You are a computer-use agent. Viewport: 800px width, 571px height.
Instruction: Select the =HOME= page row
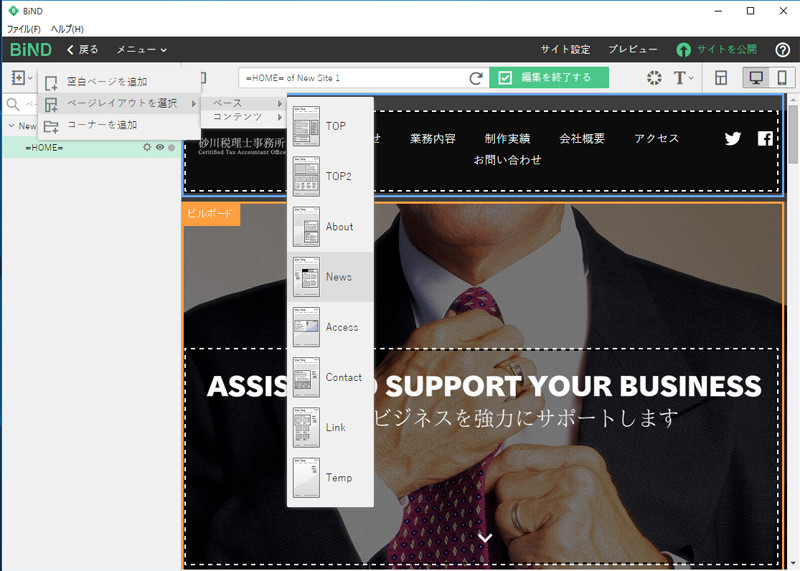coord(91,147)
